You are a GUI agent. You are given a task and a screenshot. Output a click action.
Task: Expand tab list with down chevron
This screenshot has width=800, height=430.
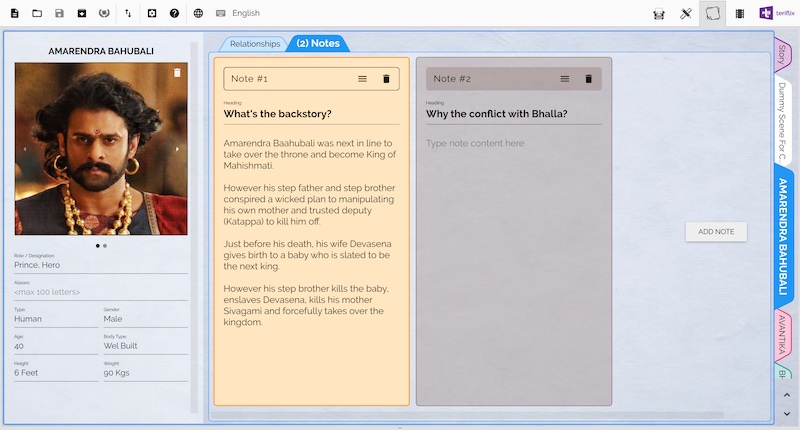[x=787, y=414]
